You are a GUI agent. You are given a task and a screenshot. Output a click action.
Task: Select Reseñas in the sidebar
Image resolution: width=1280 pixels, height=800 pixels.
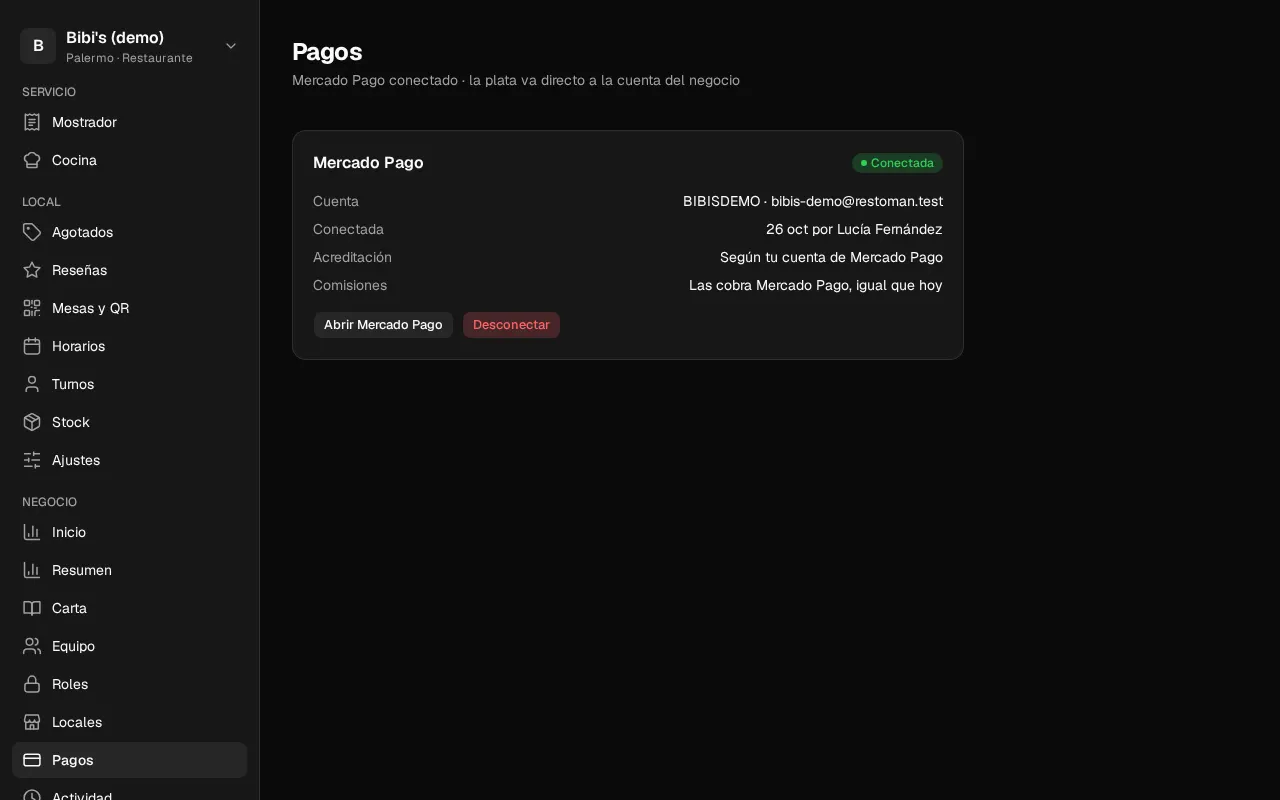click(130, 270)
